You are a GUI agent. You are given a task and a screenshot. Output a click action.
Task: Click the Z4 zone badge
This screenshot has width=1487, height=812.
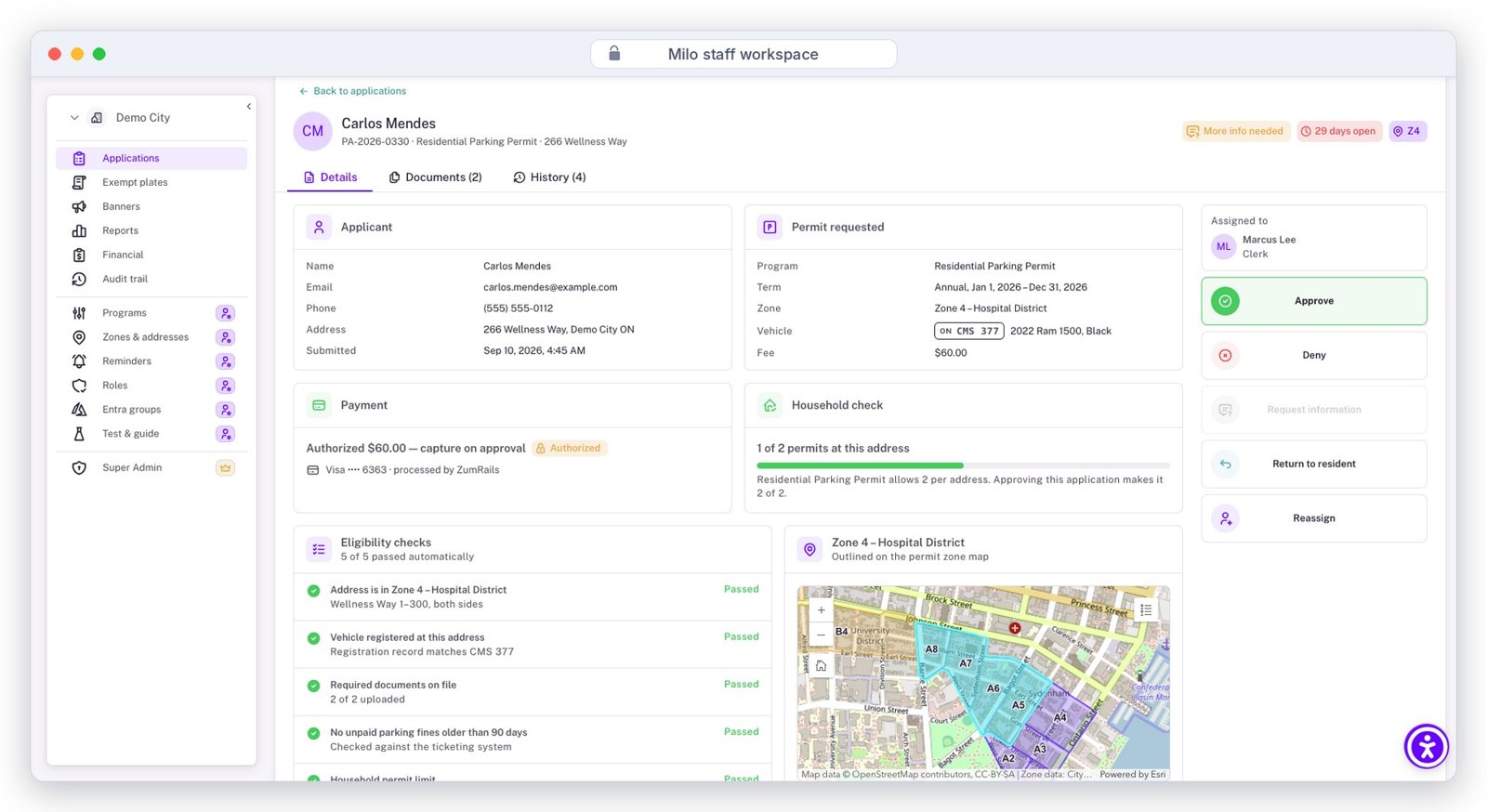click(x=1407, y=131)
